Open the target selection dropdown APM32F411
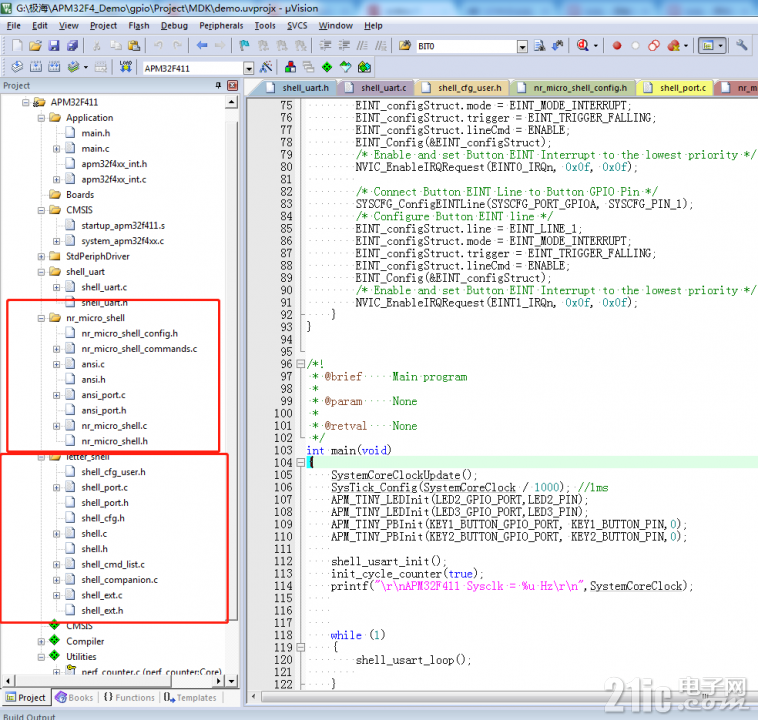Image resolution: width=758 pixels, height=720 pixels. click(x=249, y=68)
